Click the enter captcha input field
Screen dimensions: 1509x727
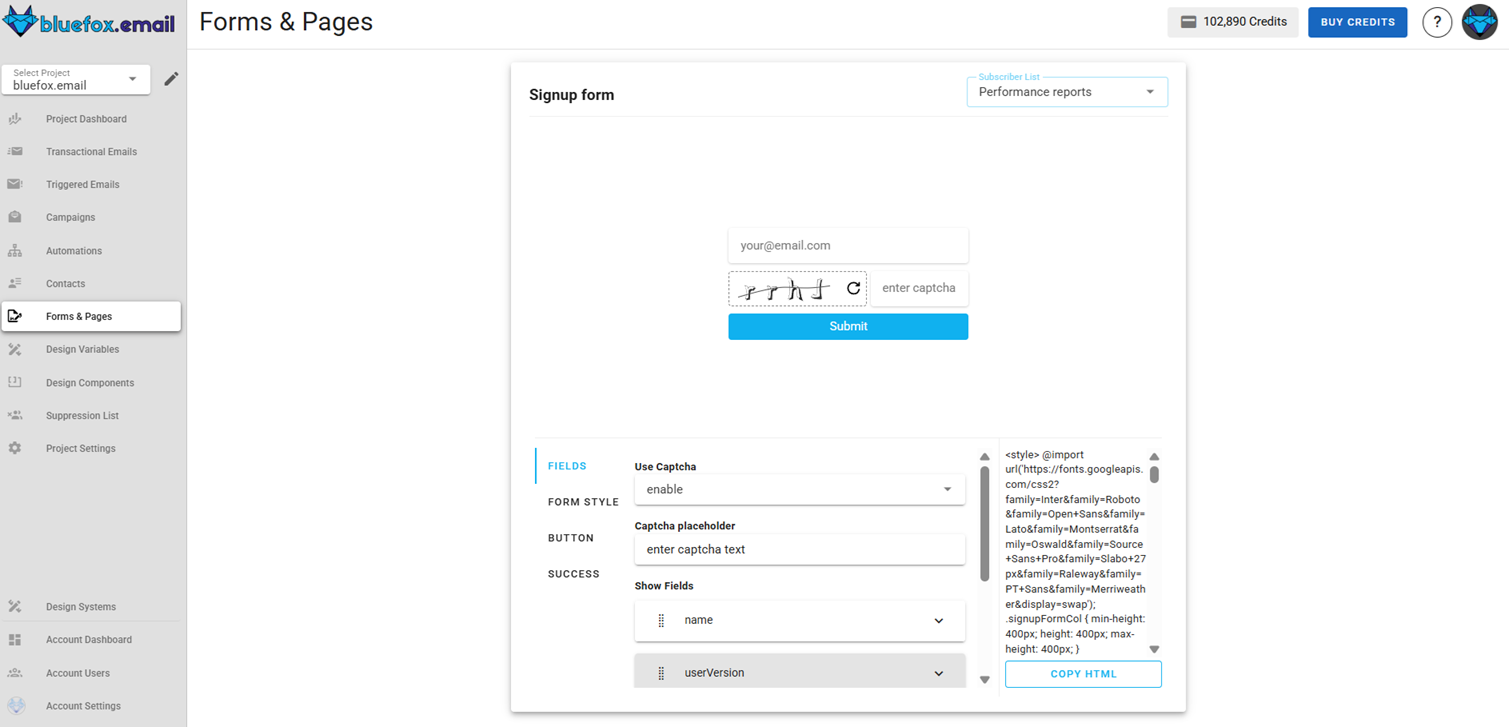(x=919, y=288)
